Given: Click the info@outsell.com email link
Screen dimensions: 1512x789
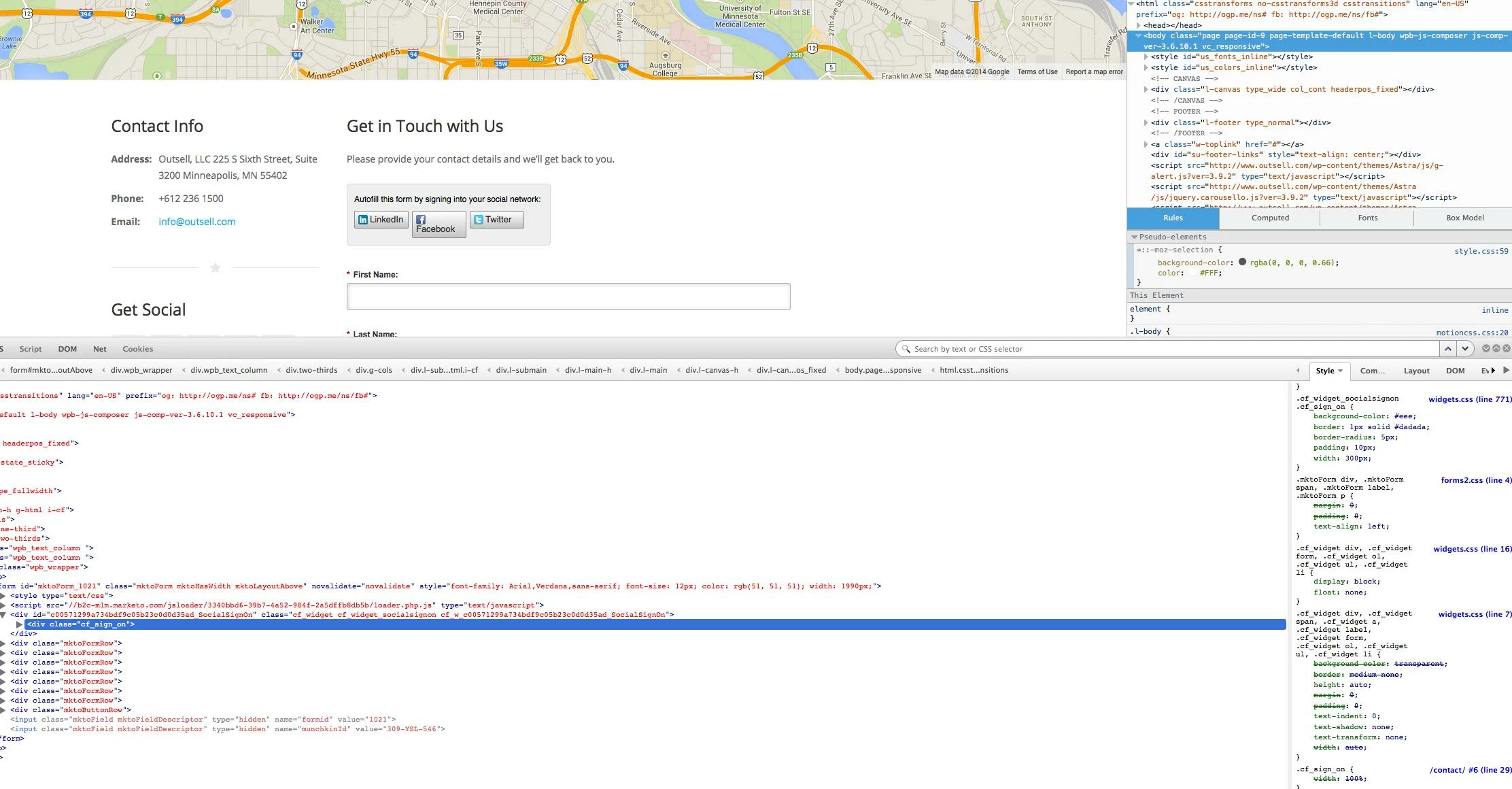Looking at the screenshot, I should 197,222.
